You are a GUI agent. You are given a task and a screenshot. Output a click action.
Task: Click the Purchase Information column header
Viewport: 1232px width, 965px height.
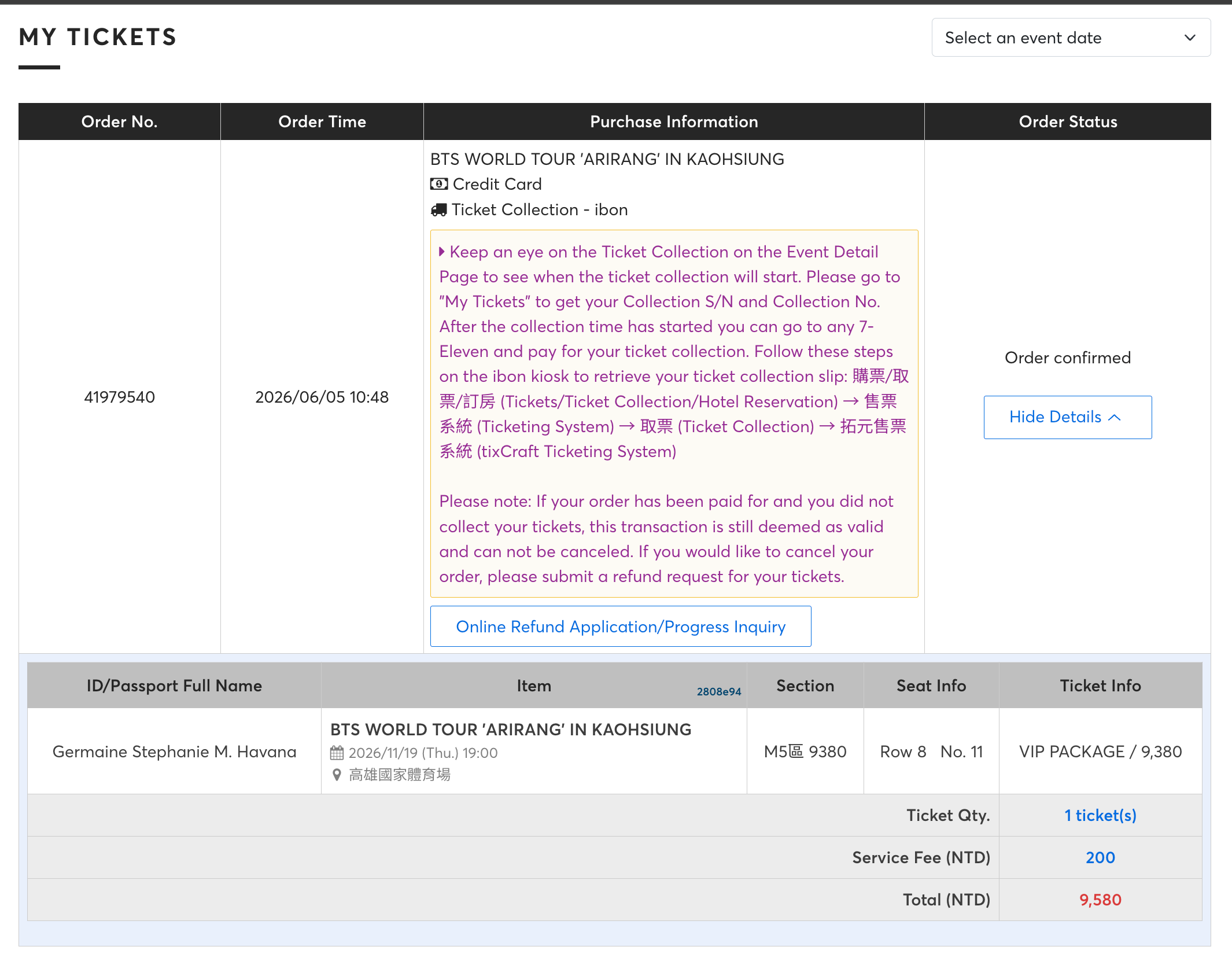coord(674,121)
